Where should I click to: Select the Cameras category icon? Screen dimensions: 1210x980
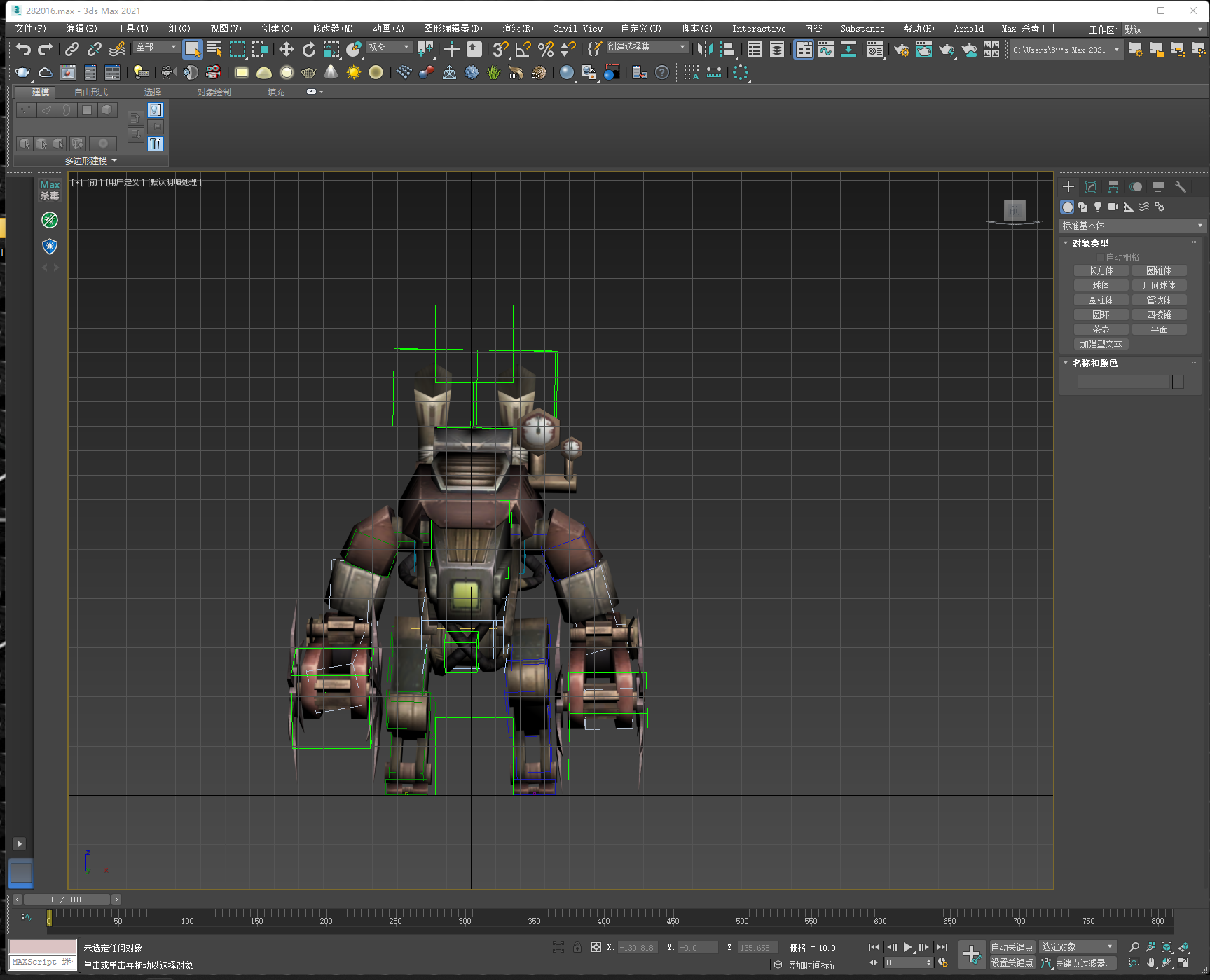(x=1113, y=207)
